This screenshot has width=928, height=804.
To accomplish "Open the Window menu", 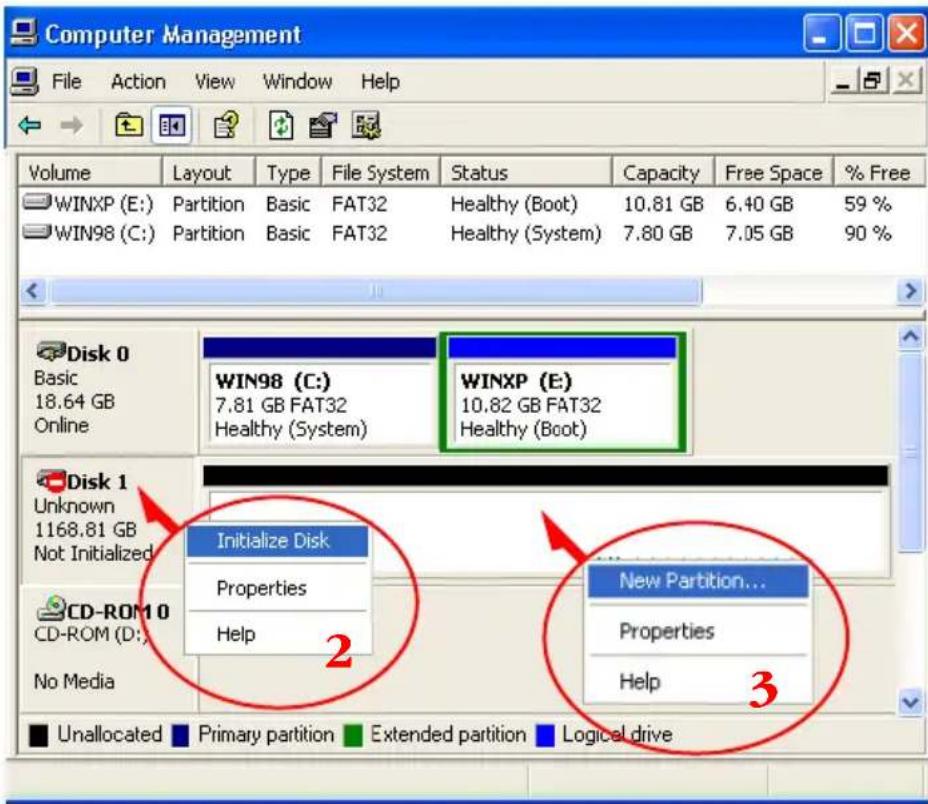I will (x=297, y=81).
